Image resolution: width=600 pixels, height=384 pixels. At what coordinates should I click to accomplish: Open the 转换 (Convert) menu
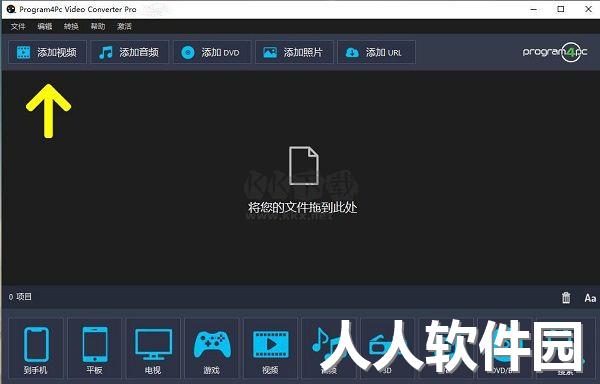pos(71,26)
